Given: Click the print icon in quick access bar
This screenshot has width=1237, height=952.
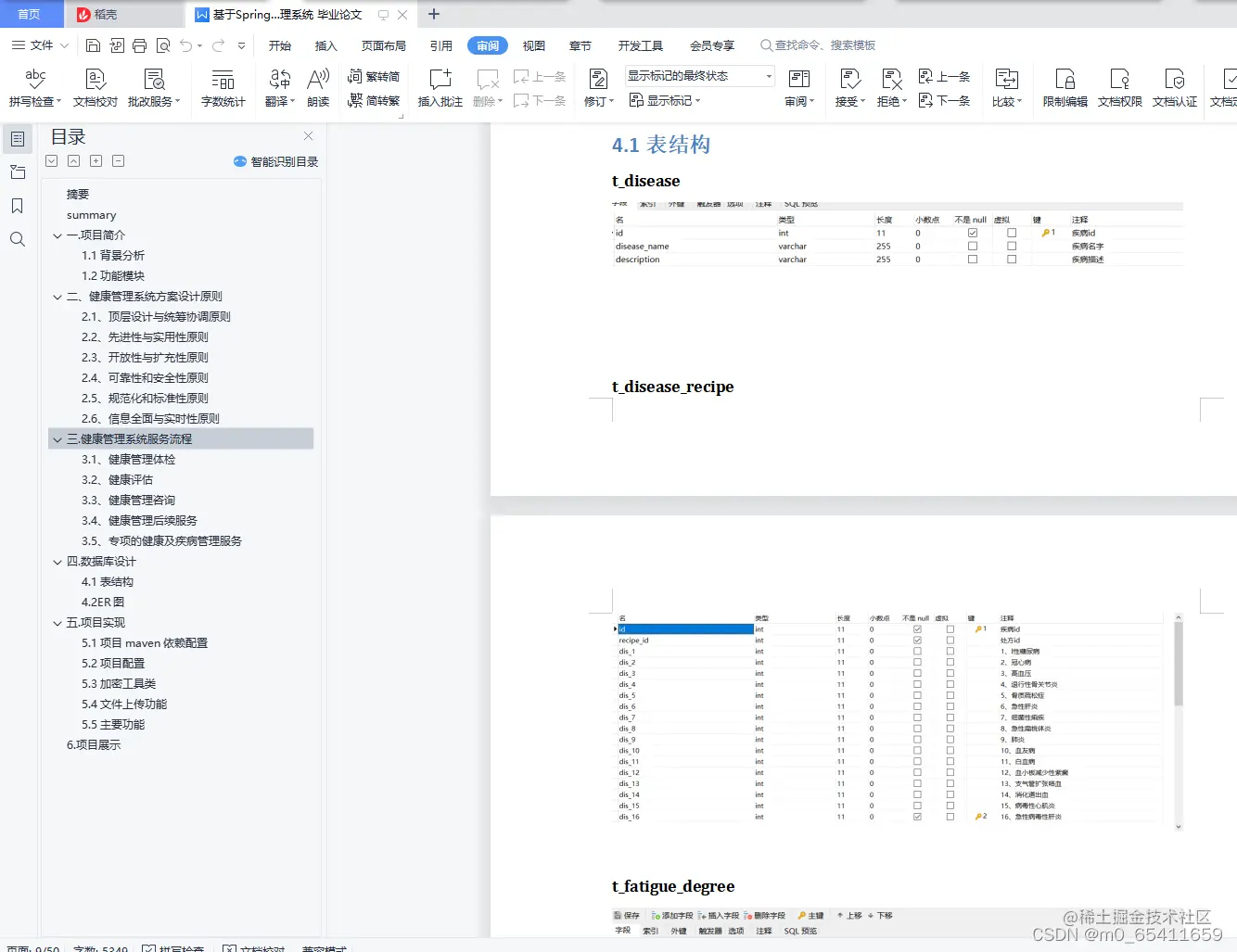Looking at the screenshot, I should click(139, 45).
